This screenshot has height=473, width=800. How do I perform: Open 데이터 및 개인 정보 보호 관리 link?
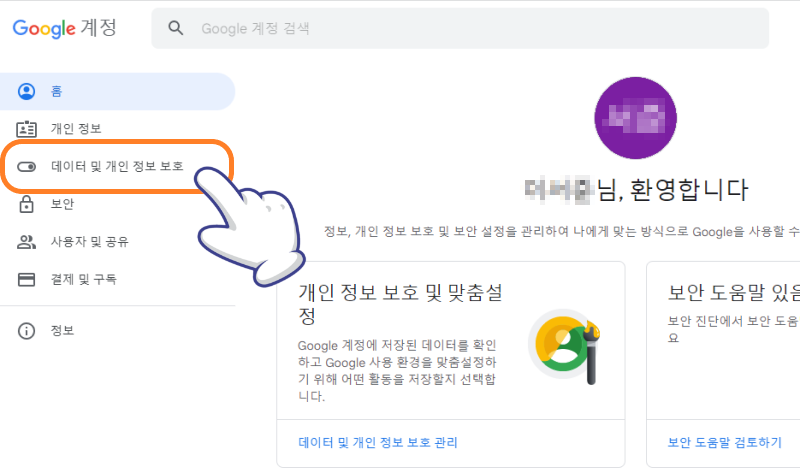coord(378,442)
